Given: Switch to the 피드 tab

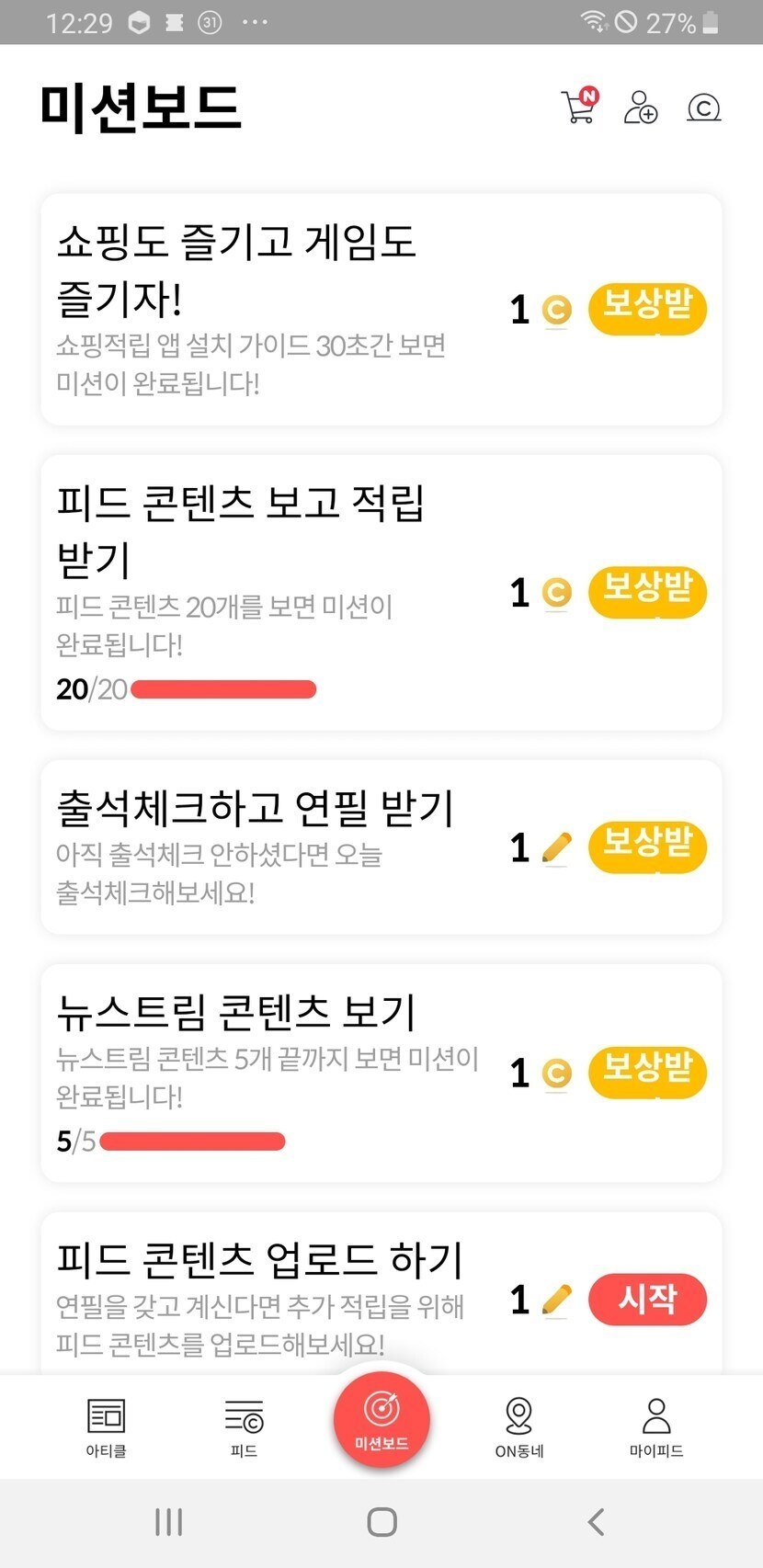Looking at the screenshot, I should [244, 1426].
